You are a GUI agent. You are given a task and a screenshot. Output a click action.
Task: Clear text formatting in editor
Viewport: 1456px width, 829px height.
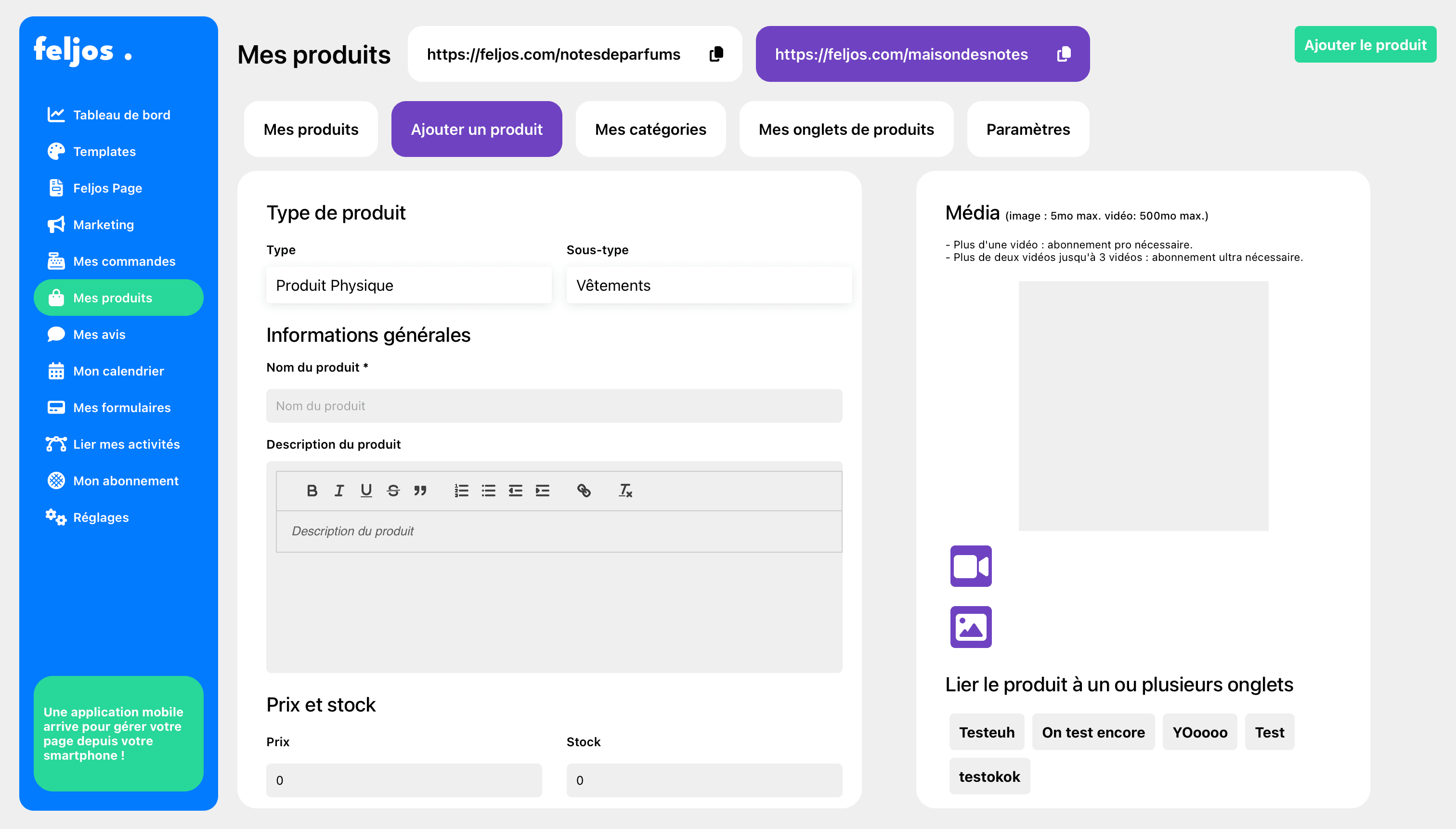pyautogui.click(x=625, y=490)
